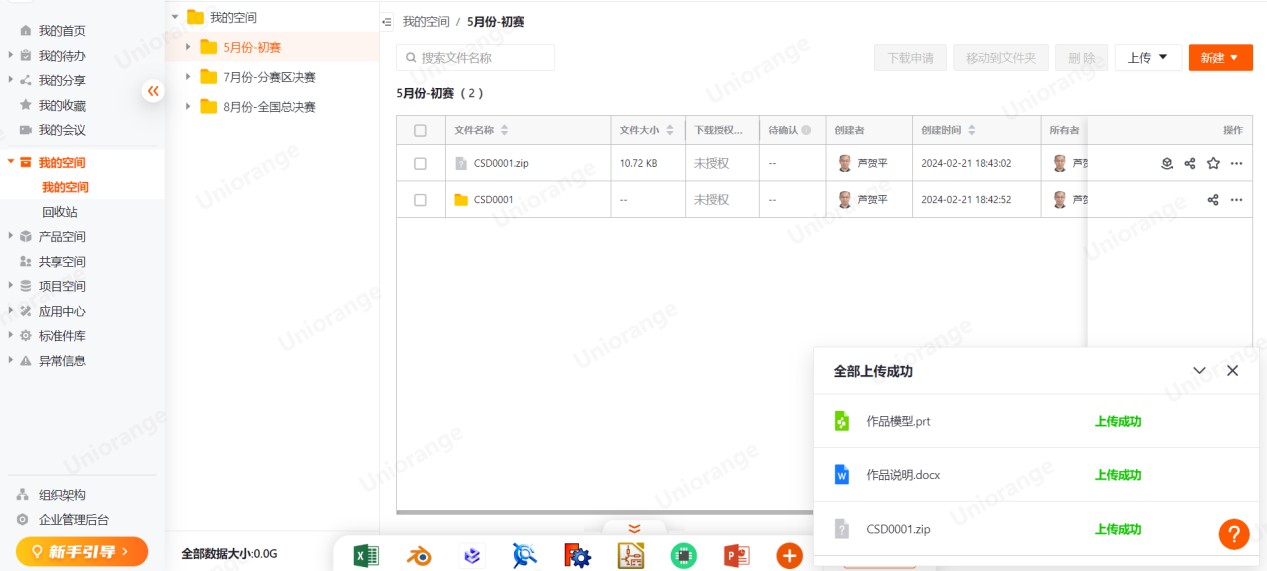1267x571 pixels.
Task: Click the share icon in CSD0001 folder row
Action: pyautogui.click(x=1213, y=200)
